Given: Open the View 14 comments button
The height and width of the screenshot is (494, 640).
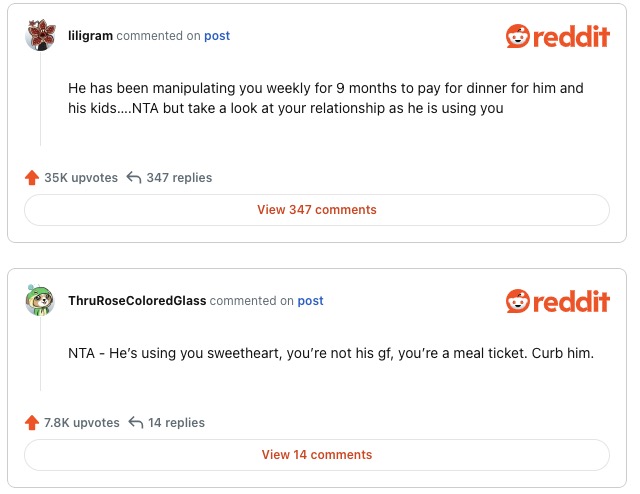Looking at the screenshot, I should pos(317,455).
